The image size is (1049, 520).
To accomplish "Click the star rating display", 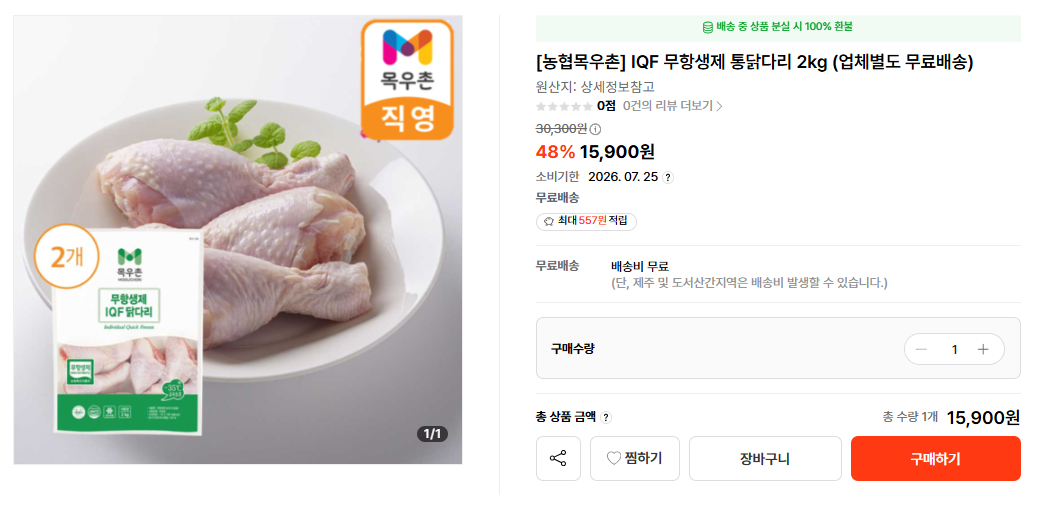I will coord(563,106).
